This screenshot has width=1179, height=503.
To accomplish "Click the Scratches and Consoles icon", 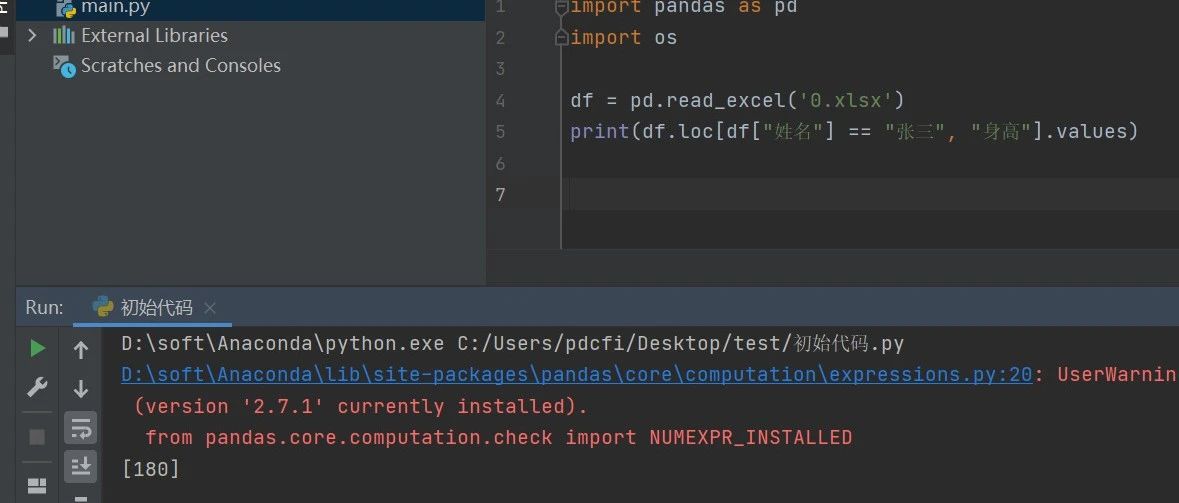I will pos(64,66).
